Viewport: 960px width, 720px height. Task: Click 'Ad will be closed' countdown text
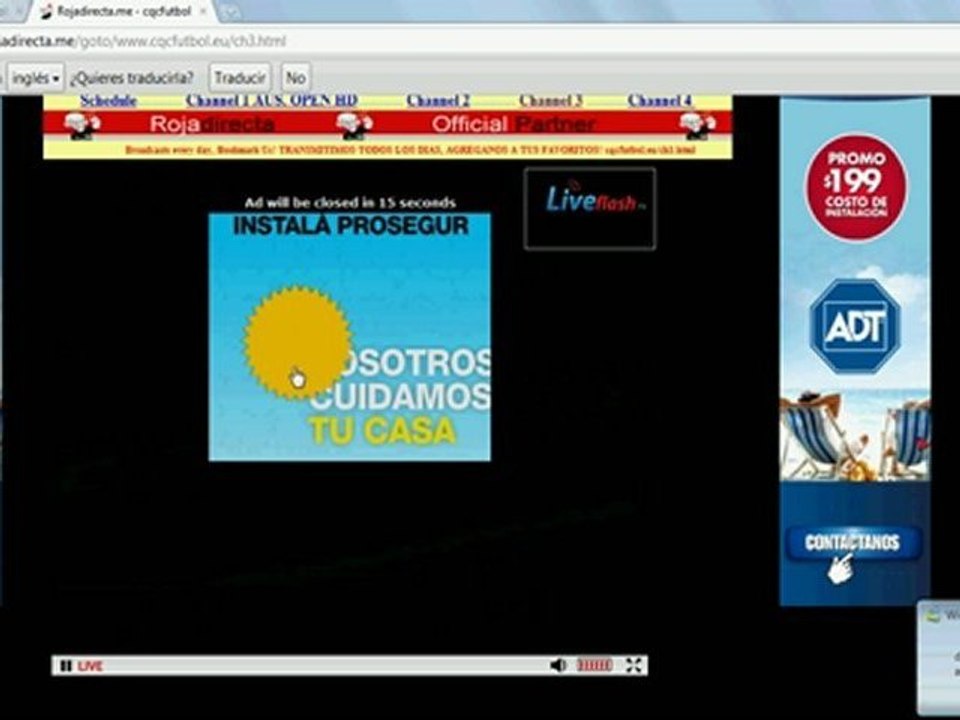350,203
